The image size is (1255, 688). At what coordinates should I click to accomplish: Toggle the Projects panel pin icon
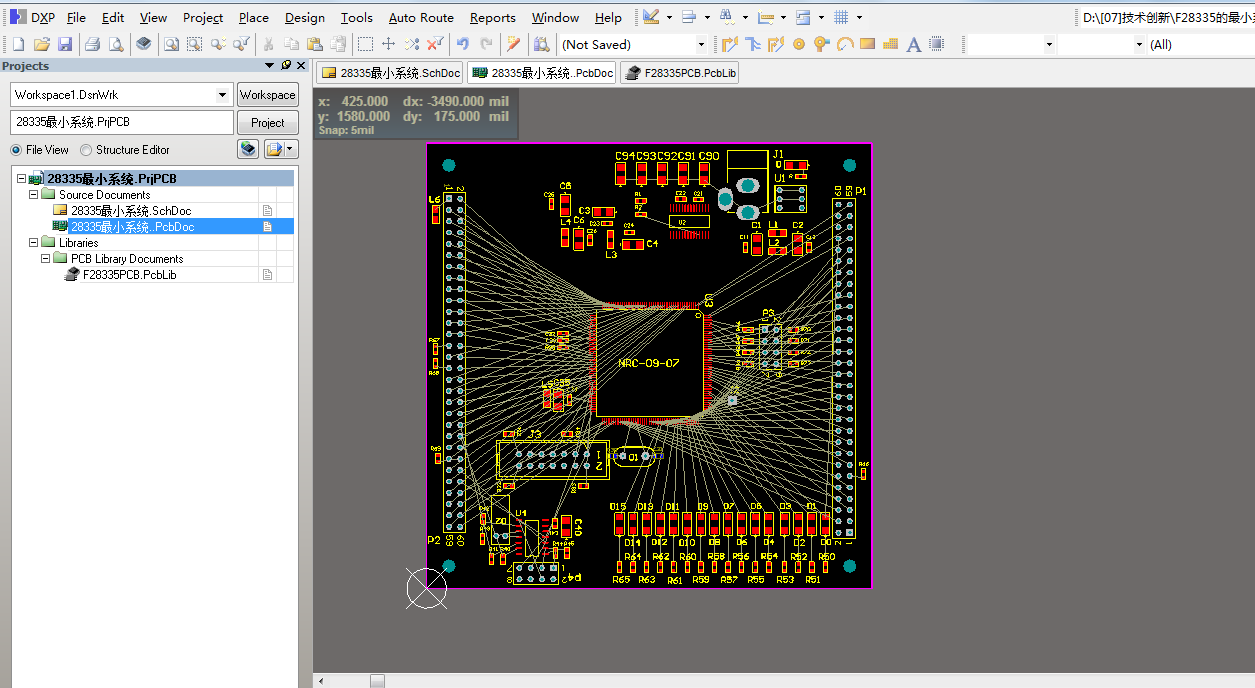[286, 65]
